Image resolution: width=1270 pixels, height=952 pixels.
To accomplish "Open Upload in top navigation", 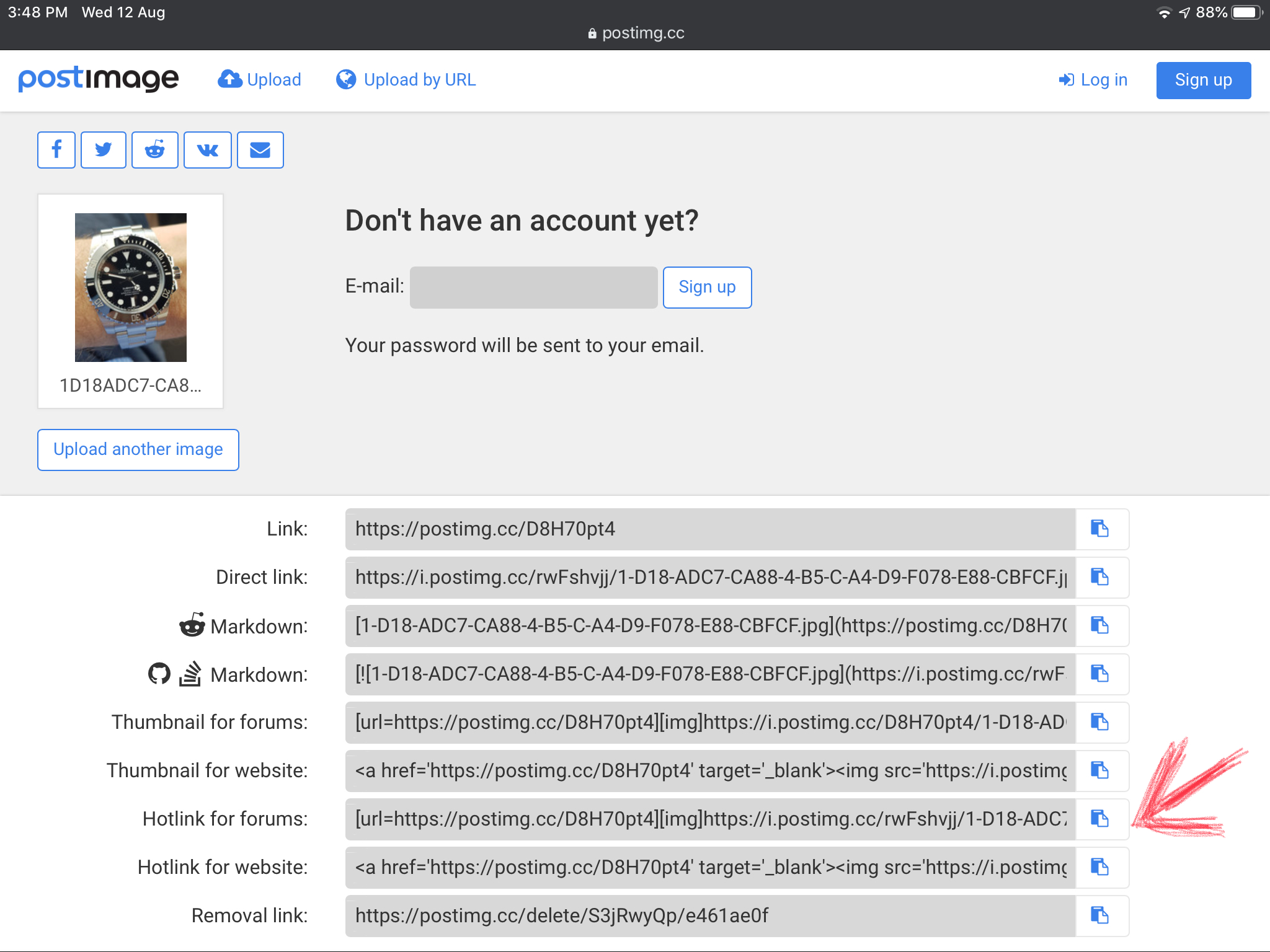I will (260, 80).
